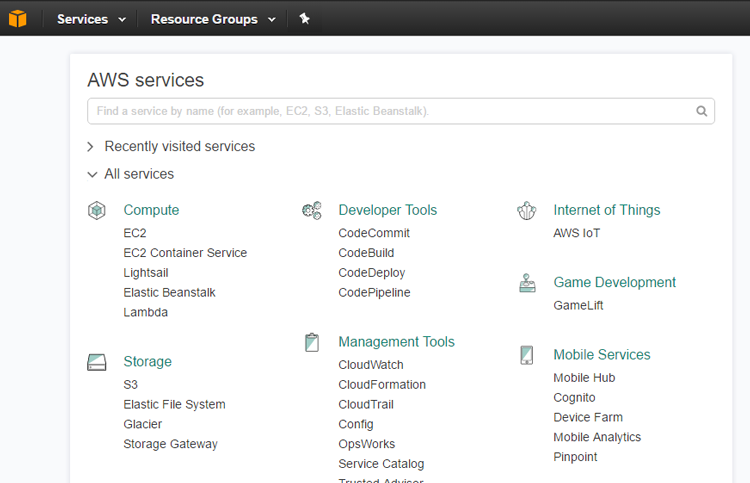This screenshot has height=483, width=750.
Task: Click the pin shortcut icon in navbar
Action: point(305,18)
